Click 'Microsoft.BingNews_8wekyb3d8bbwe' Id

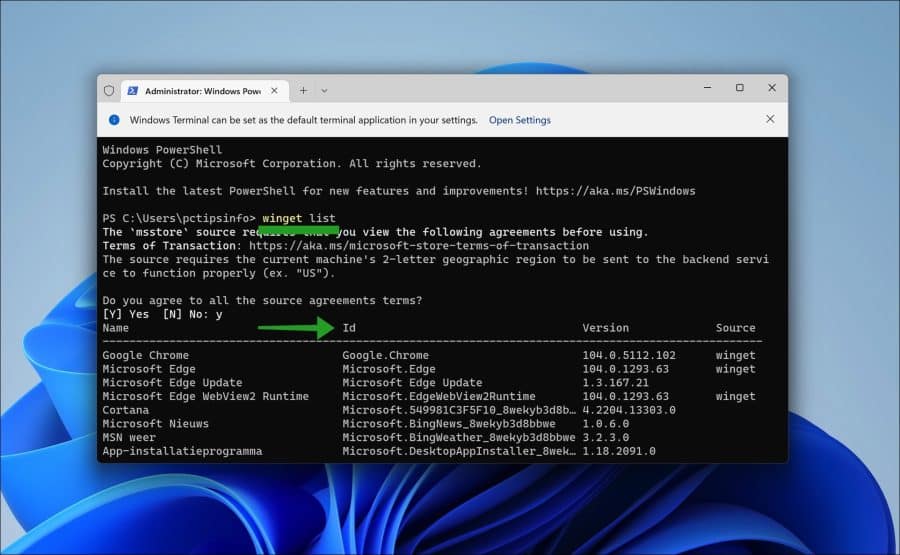coord(449,424)
